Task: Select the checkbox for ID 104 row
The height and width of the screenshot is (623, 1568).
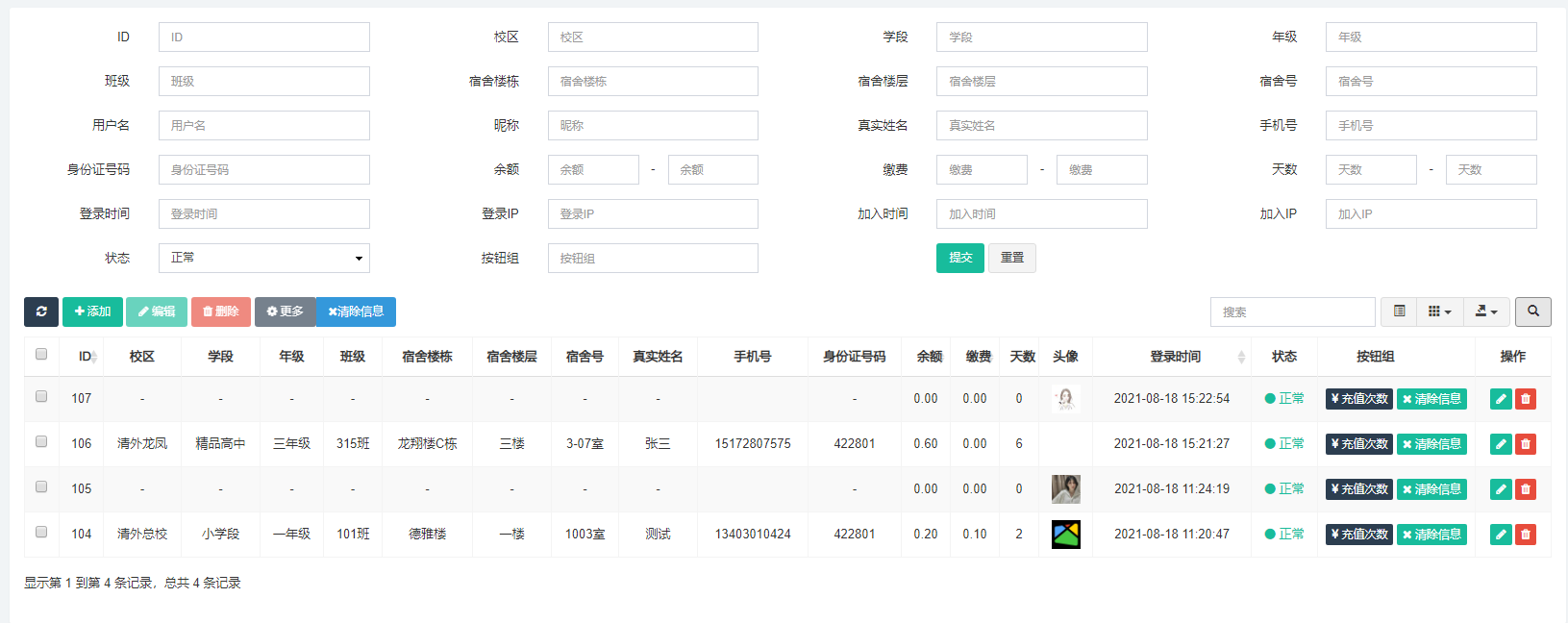Action: coord(41,533)
